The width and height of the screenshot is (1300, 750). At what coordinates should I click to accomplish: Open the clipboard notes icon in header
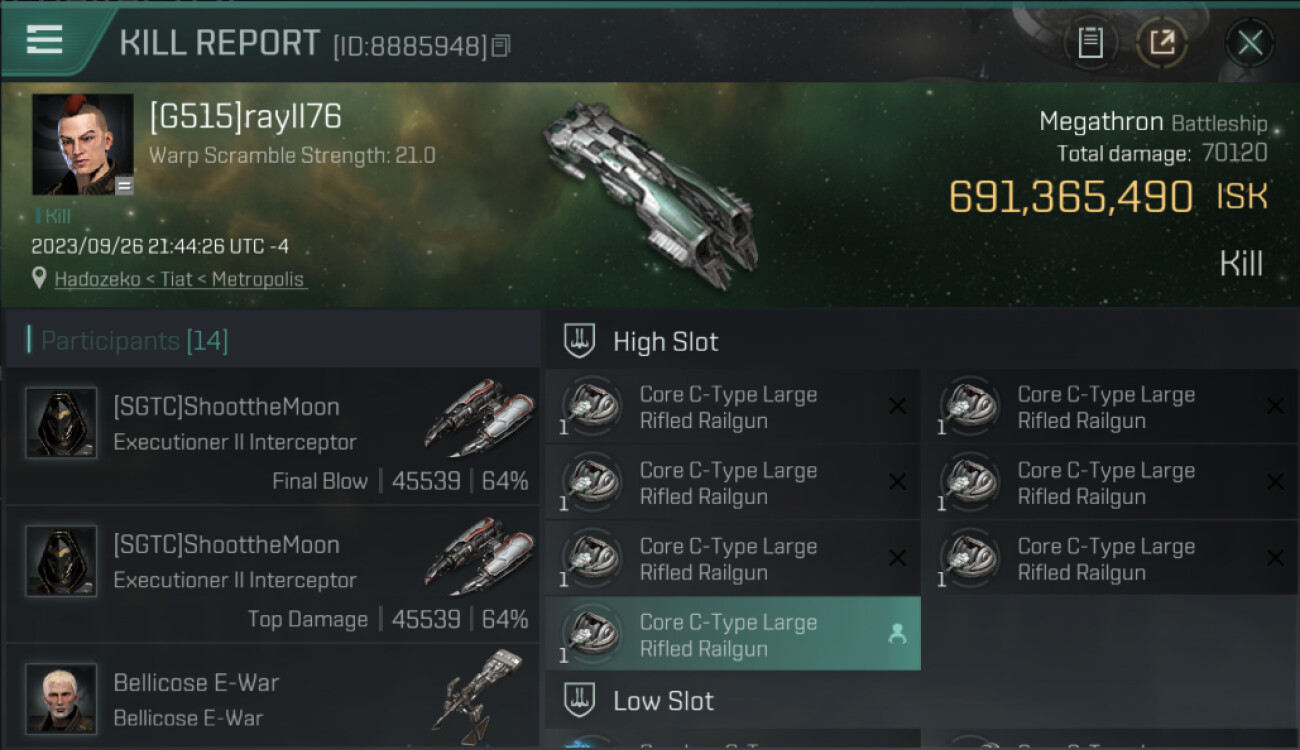pos(1090,43)
